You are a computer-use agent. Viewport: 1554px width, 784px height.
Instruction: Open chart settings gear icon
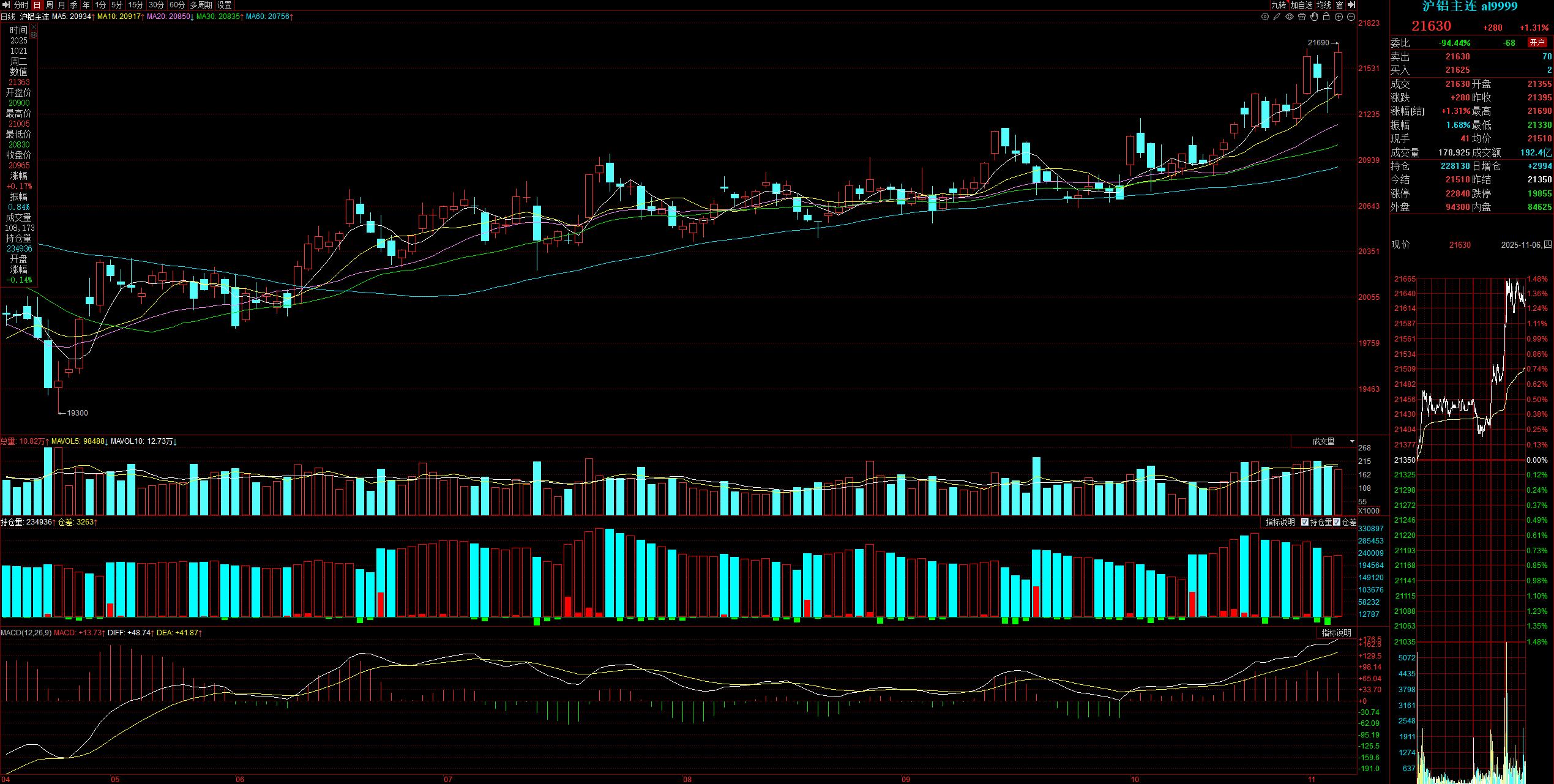tap(1265, 17)
